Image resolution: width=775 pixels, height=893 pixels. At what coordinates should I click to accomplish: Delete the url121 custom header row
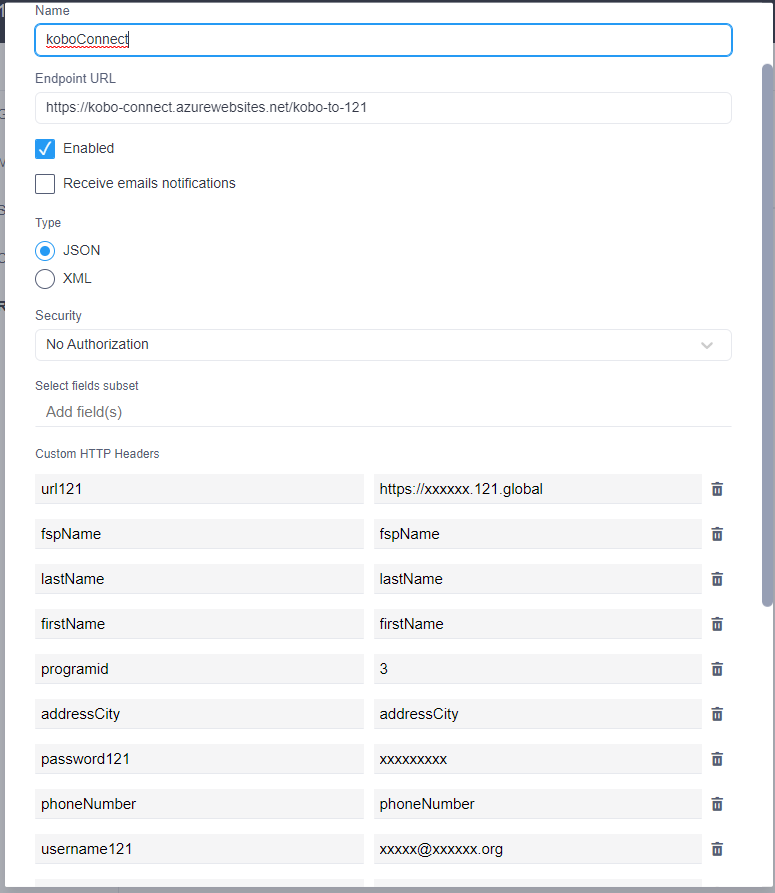pos(717,489)
